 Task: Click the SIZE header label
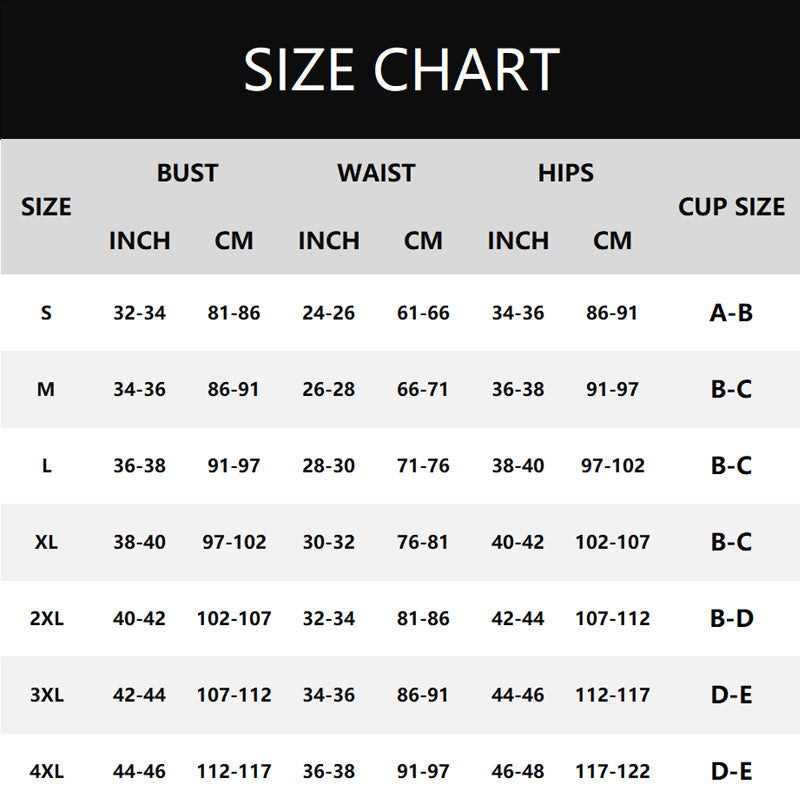46,207
